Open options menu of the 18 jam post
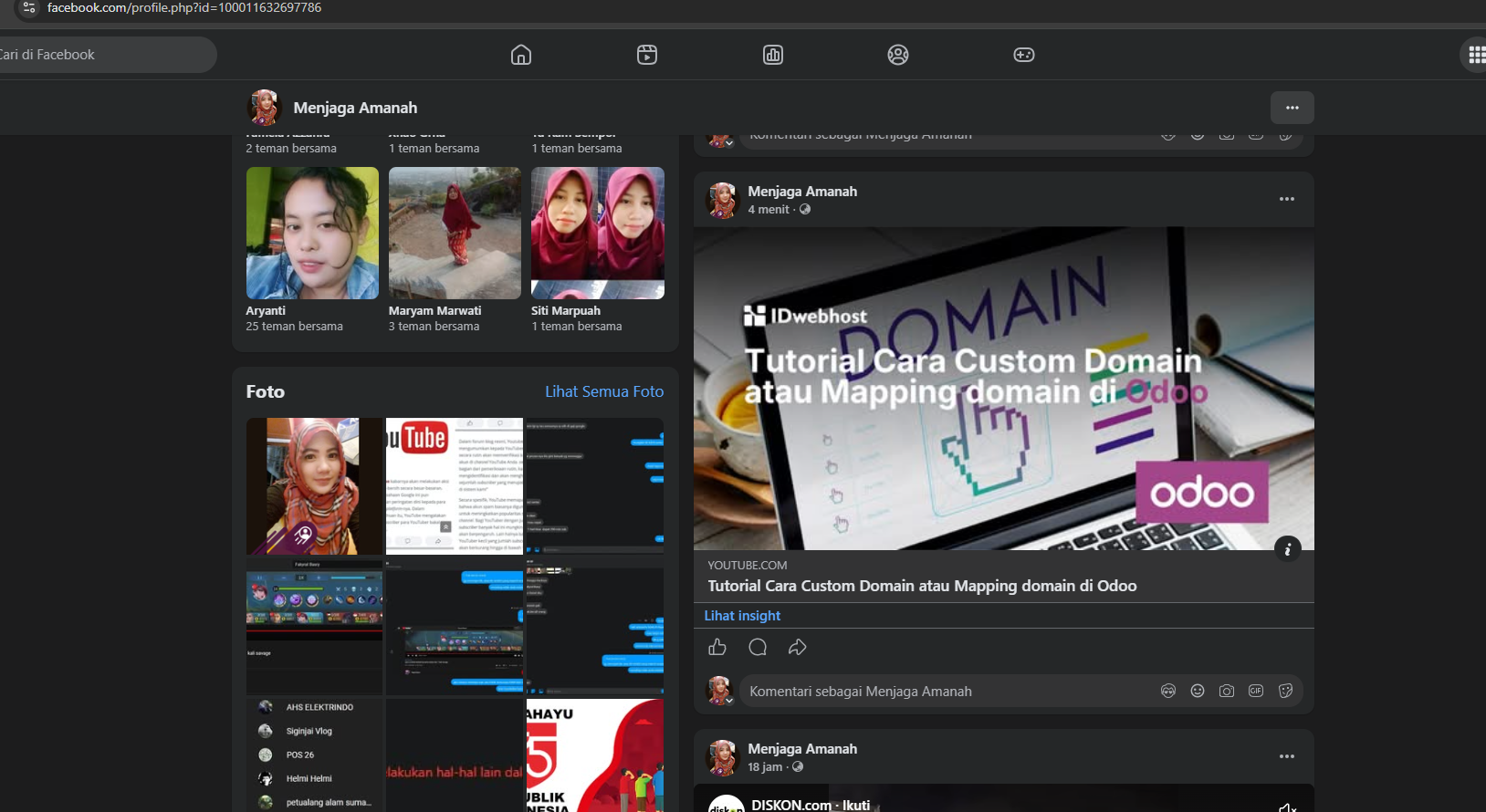This screenshot has width=1486, height=812. 1287,756
